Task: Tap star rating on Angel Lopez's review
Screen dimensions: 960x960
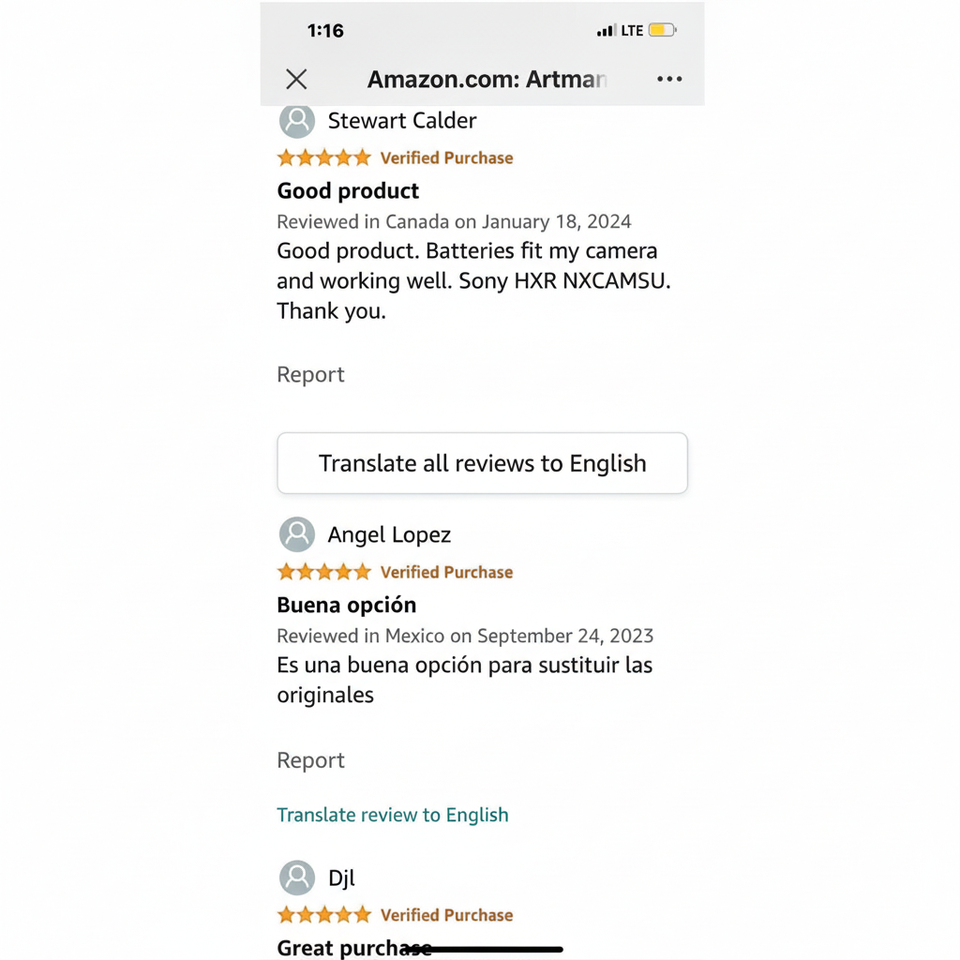Action: click(324, 572)
